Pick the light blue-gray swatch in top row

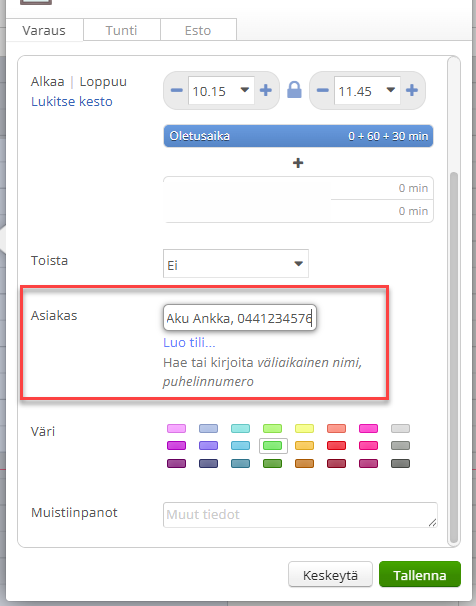pos(209,428)
